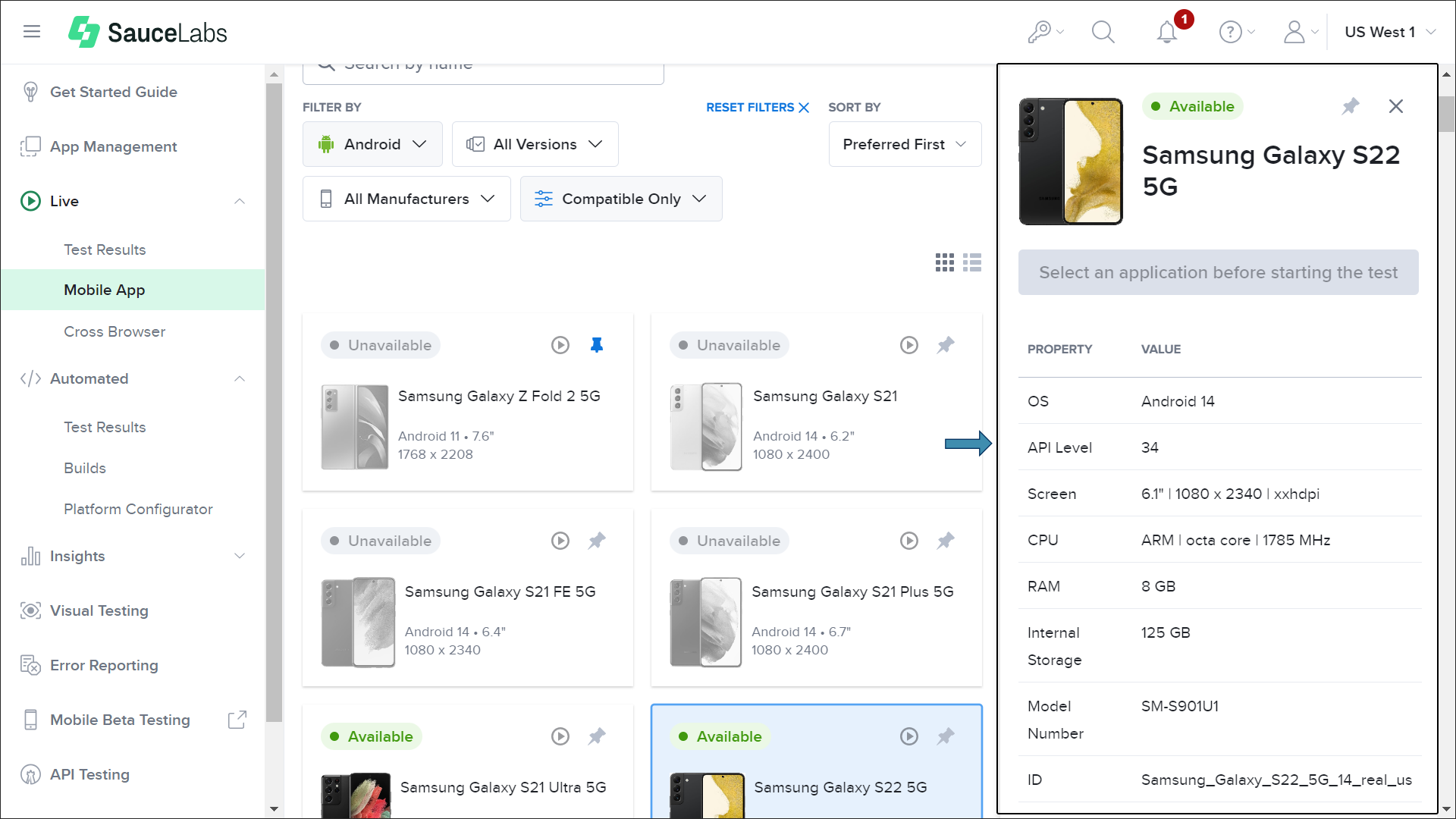Select Samsung Galaxy S21 Ultra 5G title
Screen dimensions: 1456x819
click(x=503, y=787)
